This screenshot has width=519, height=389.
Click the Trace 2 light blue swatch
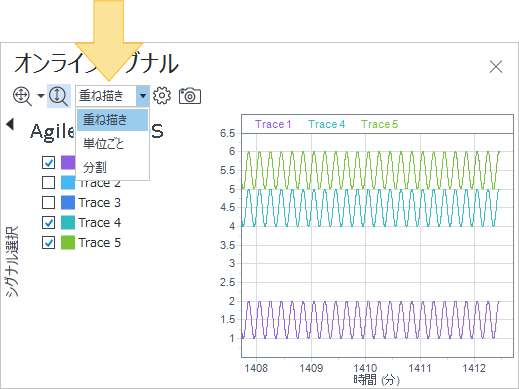click(x=68, y=182)
